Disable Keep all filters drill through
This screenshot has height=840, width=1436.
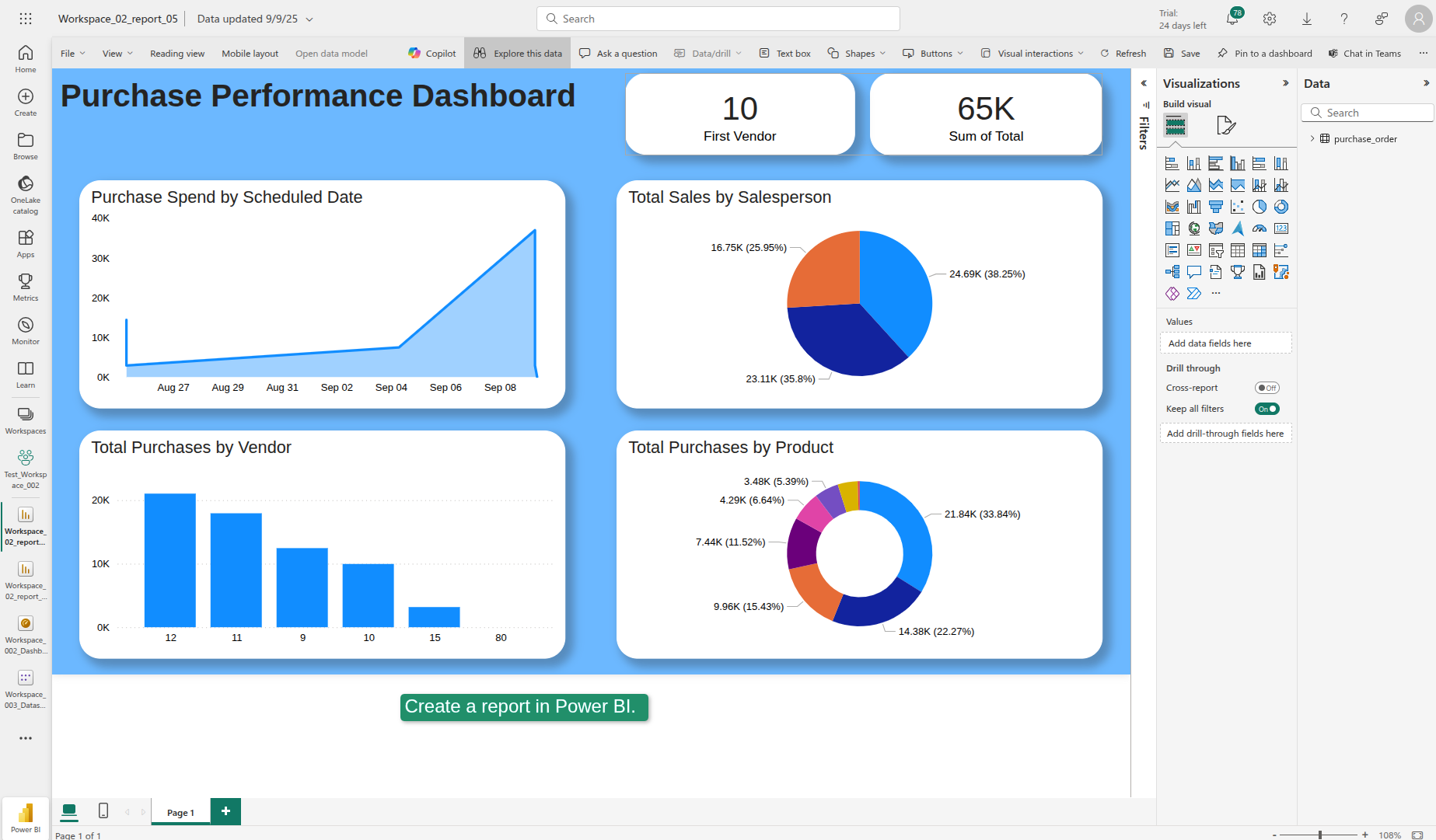(1267, 408)
